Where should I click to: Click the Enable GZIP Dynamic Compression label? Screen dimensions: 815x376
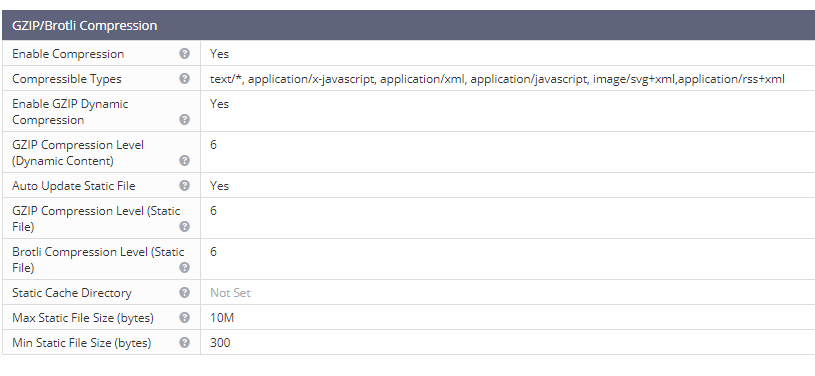point(70,112)
